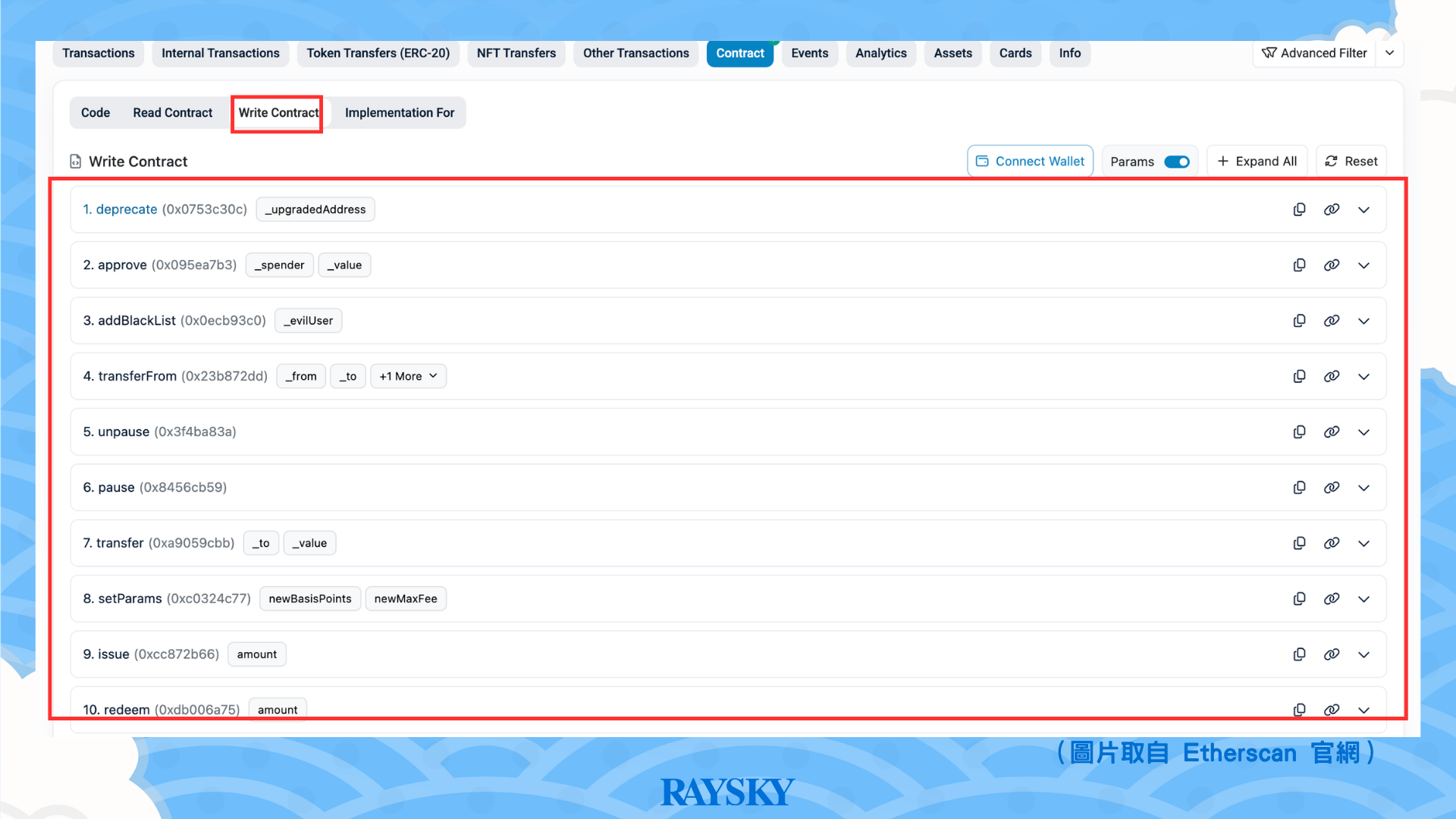
Task: Switch to the Cards tab
Action: pos(1015,53)
